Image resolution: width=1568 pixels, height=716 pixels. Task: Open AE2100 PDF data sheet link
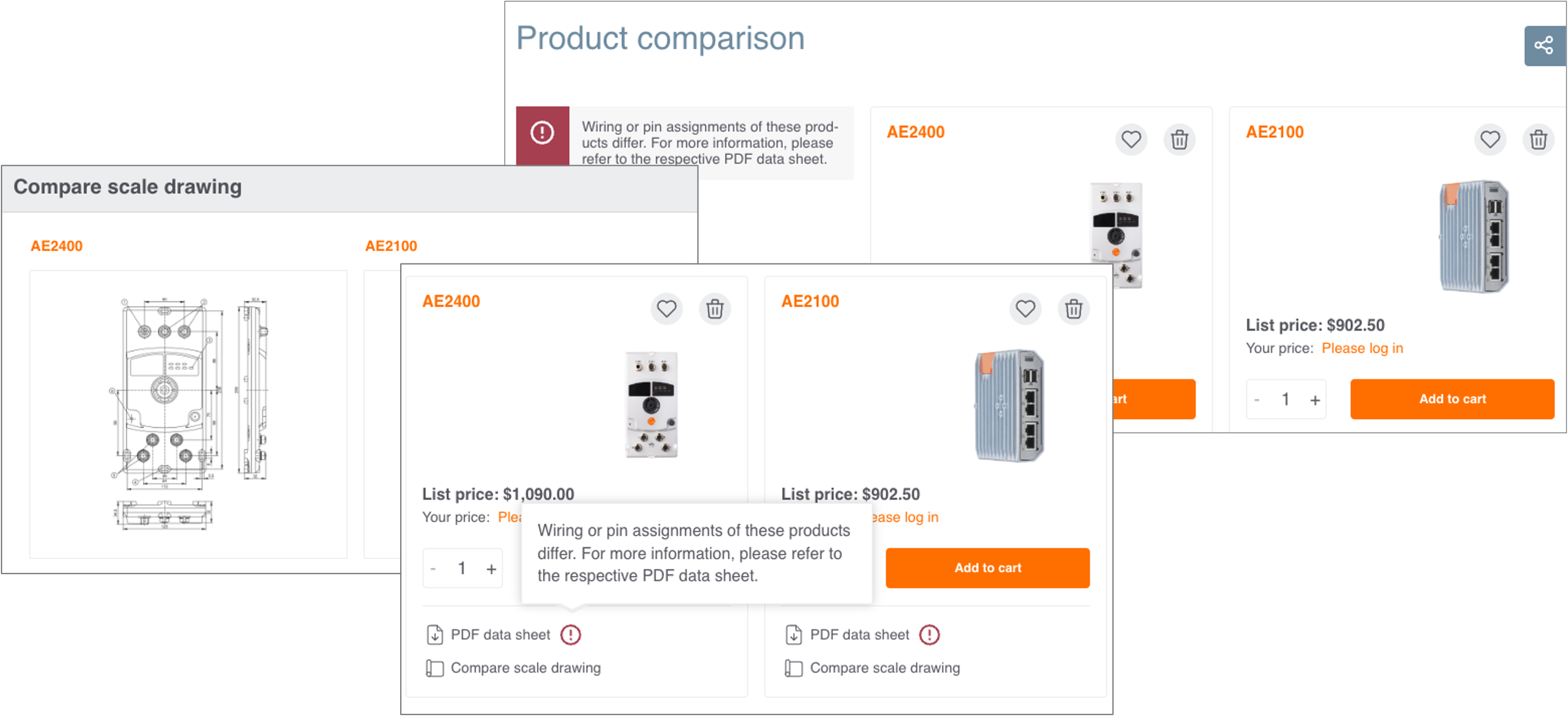coord(859,634)
